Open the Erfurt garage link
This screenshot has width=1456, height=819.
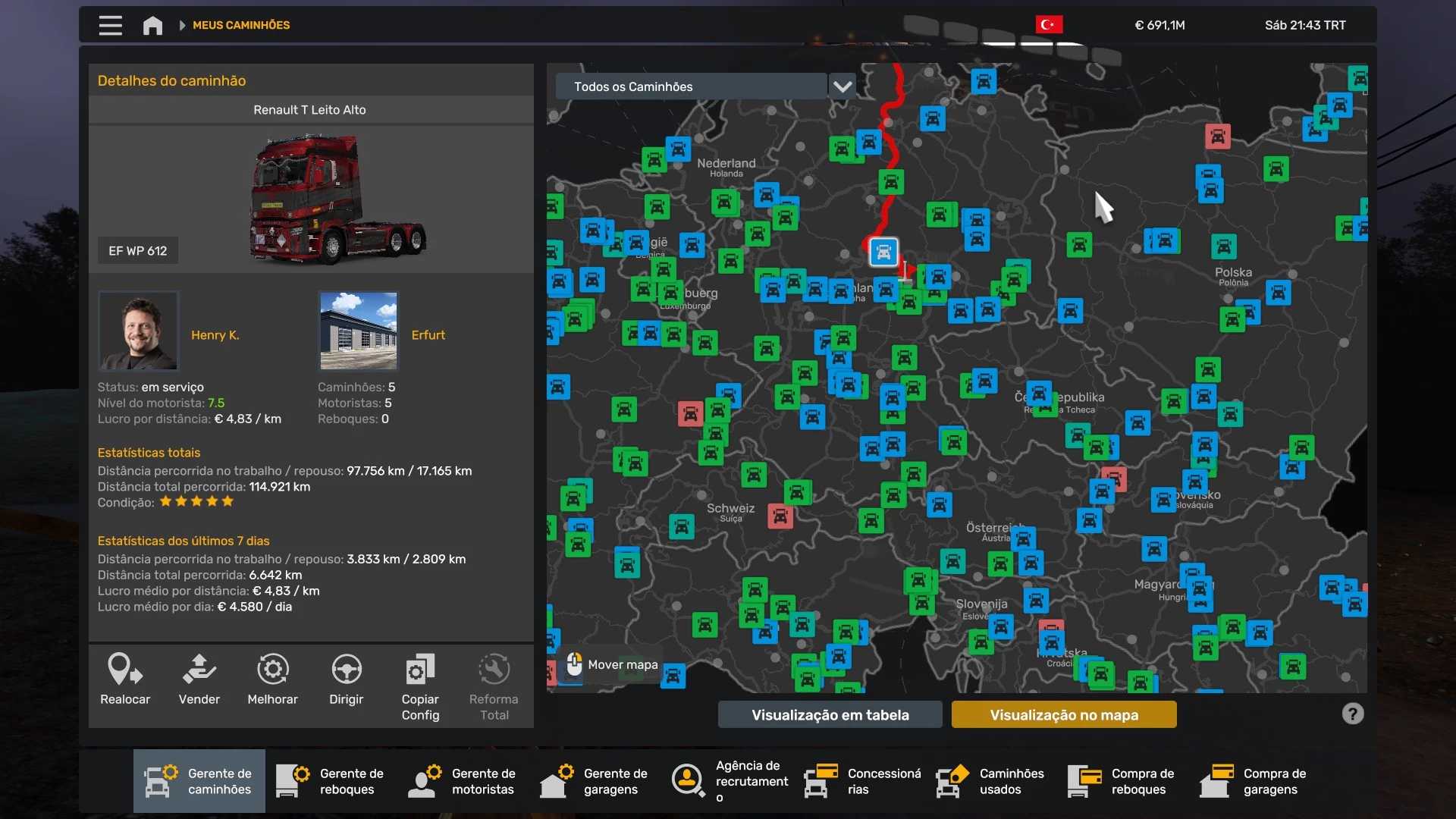click(428, 334)
